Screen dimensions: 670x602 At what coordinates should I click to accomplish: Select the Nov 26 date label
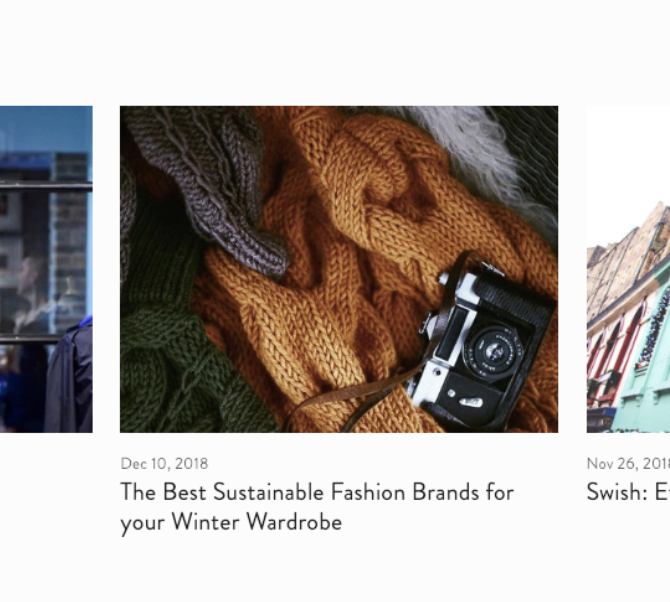[x=628, y=464]
